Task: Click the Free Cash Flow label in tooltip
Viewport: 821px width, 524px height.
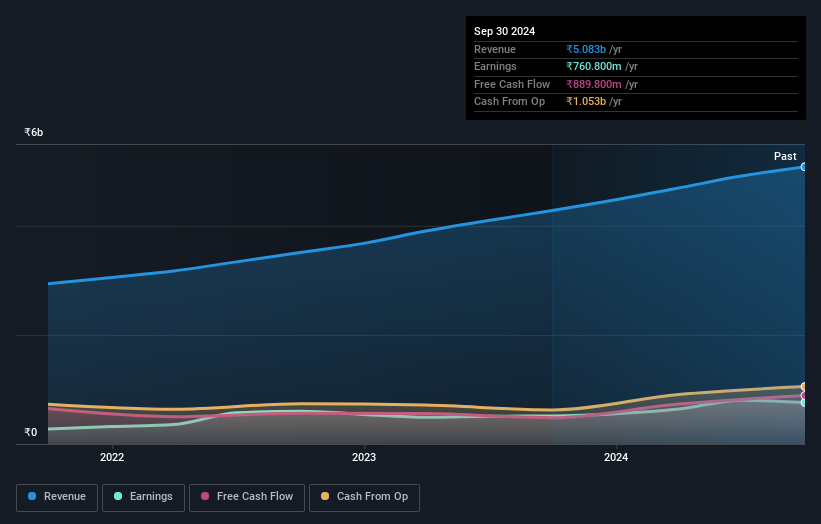Action: [x=512, y=84]
